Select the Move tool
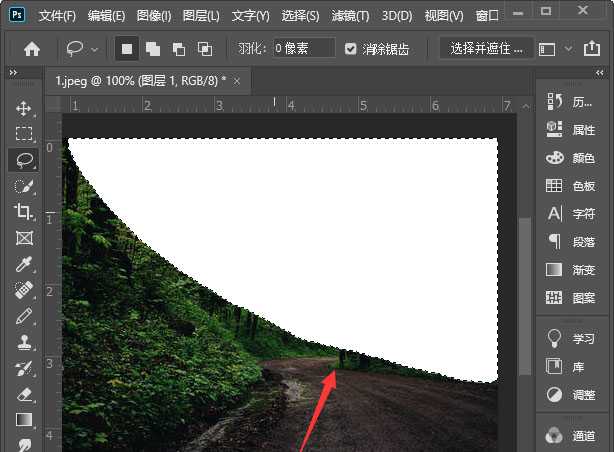Screen dimensions: 614x452 click(x=24, y=108)
